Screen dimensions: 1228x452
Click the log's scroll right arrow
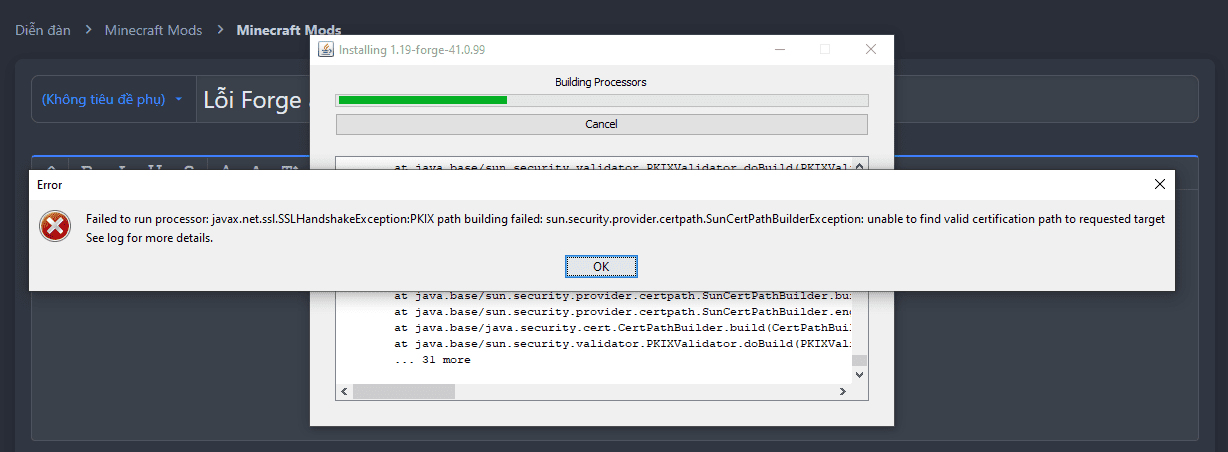pyautogui.click(x=843, y=391)
